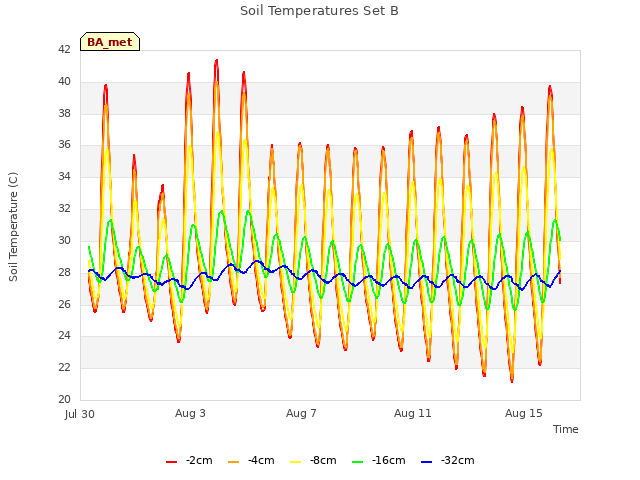Image resolution: width=640 pixels, height=480 pixels.
Task: Toggle the -2cm series in legend
Action: (x=189, y=461)
